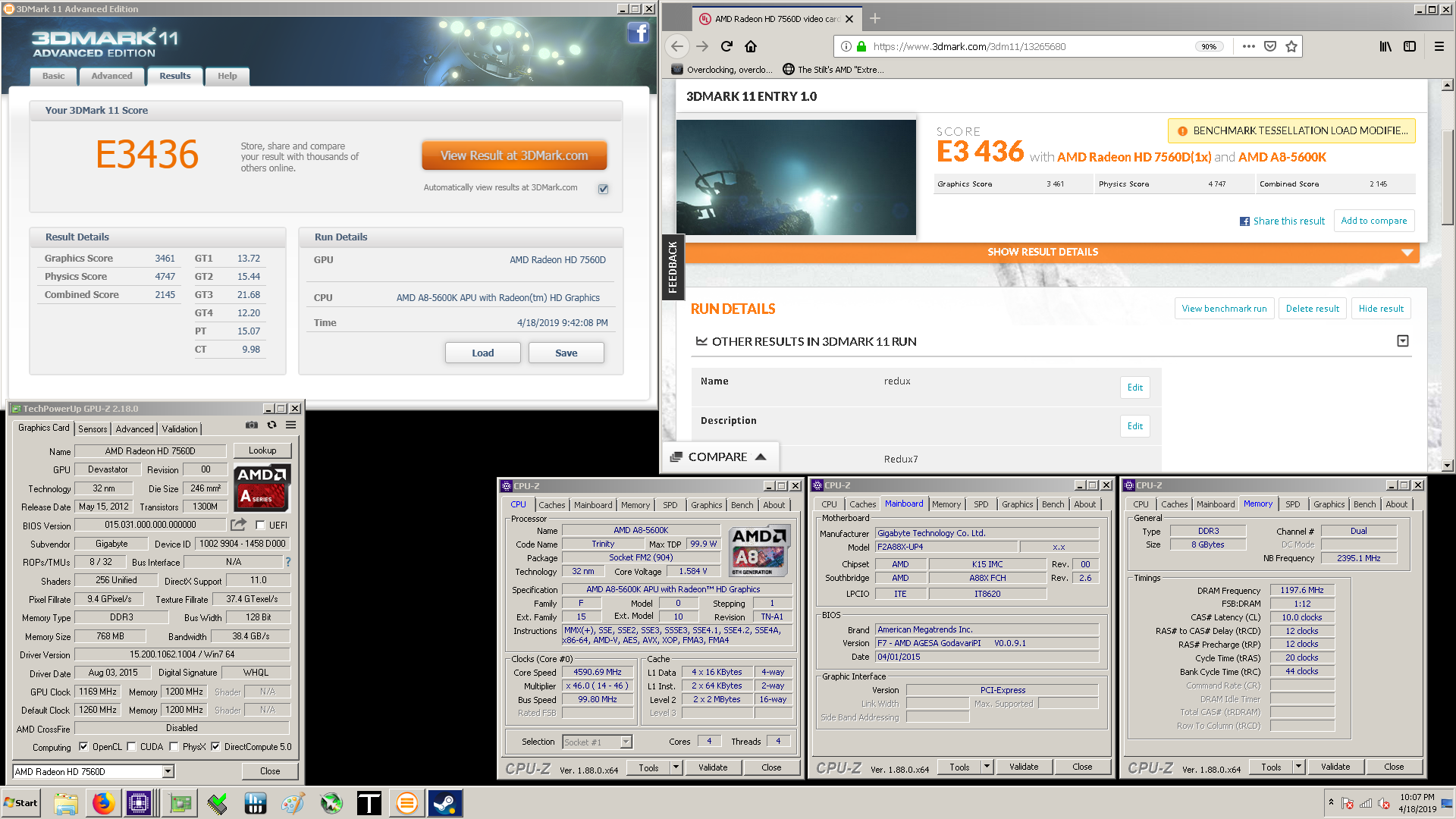Viewport: 1456px width, 819px height.
Task: Open the Firefox hamburger menu
Action: pyautogui.click(x=1439, y=46)
